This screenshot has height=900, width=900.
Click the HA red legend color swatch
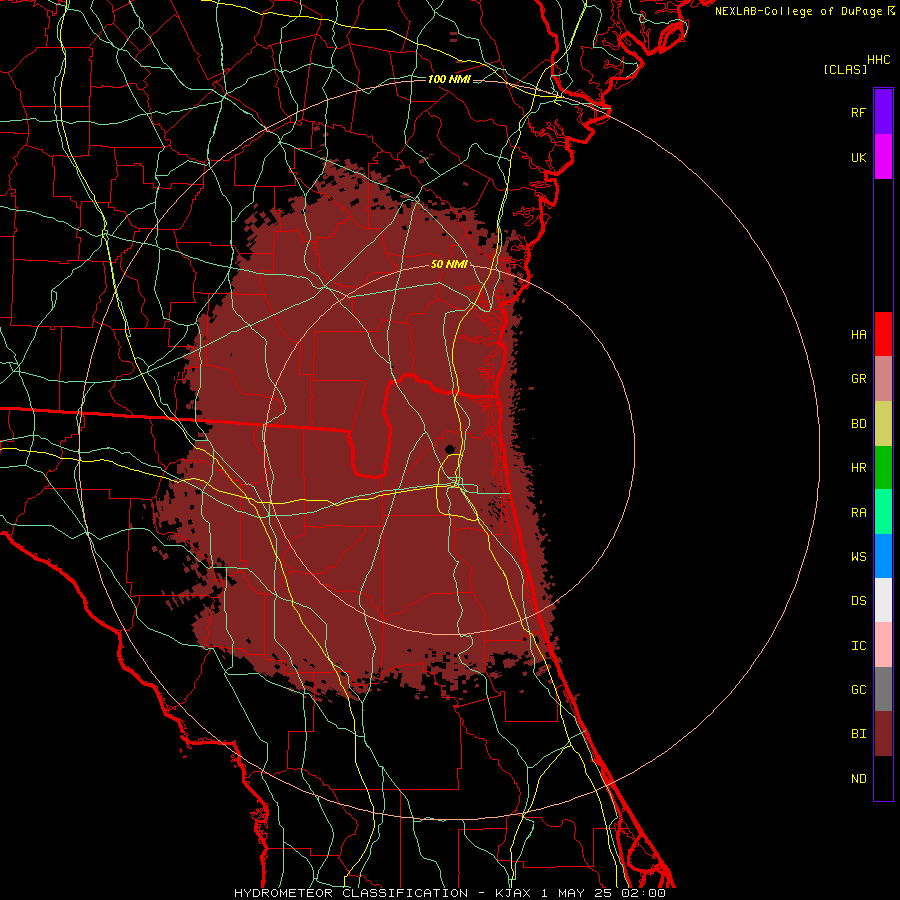click(x=883, y=334)
